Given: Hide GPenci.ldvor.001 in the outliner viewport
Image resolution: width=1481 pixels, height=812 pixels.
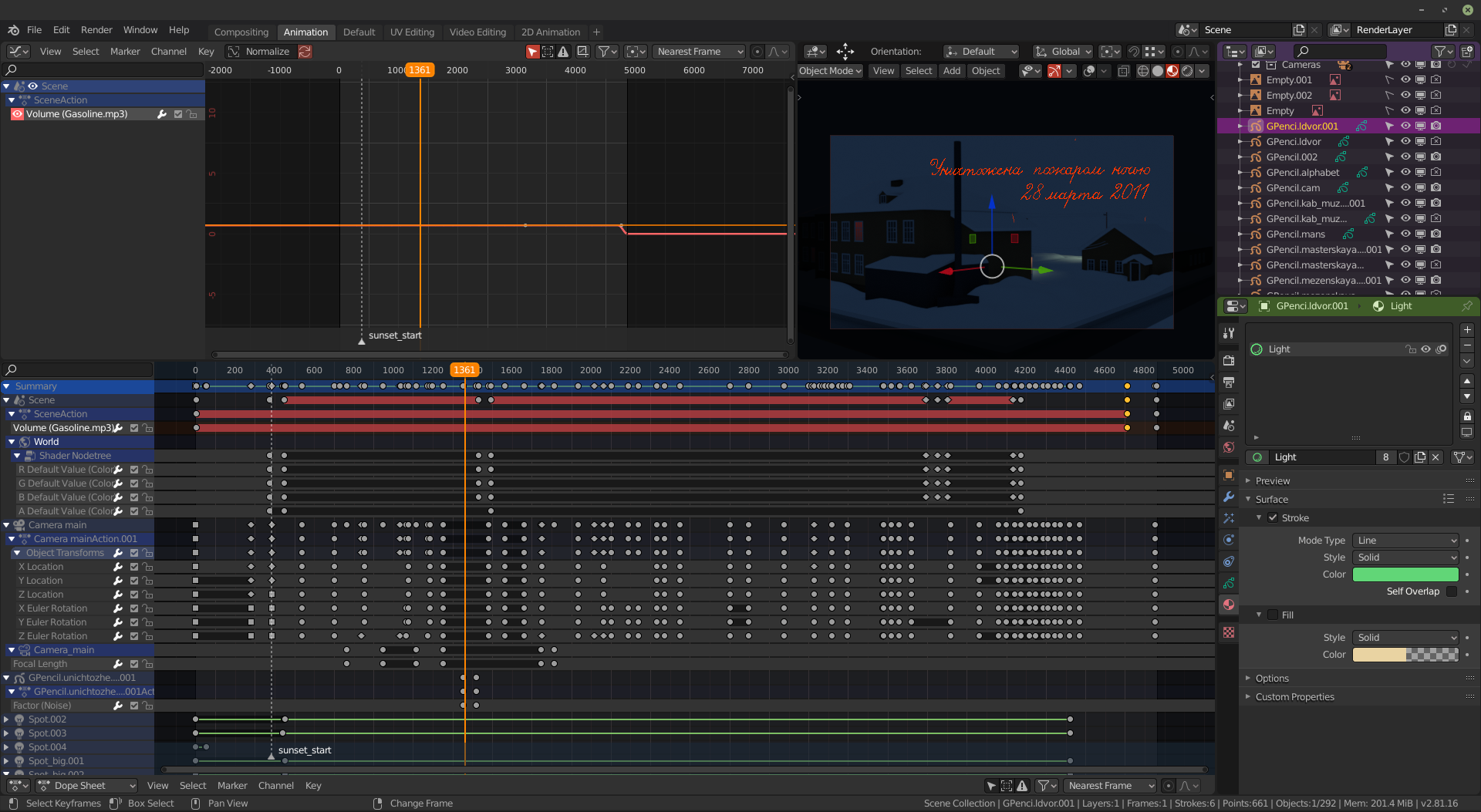Looking at the screenshot, I should click(x=1405, y=126).
